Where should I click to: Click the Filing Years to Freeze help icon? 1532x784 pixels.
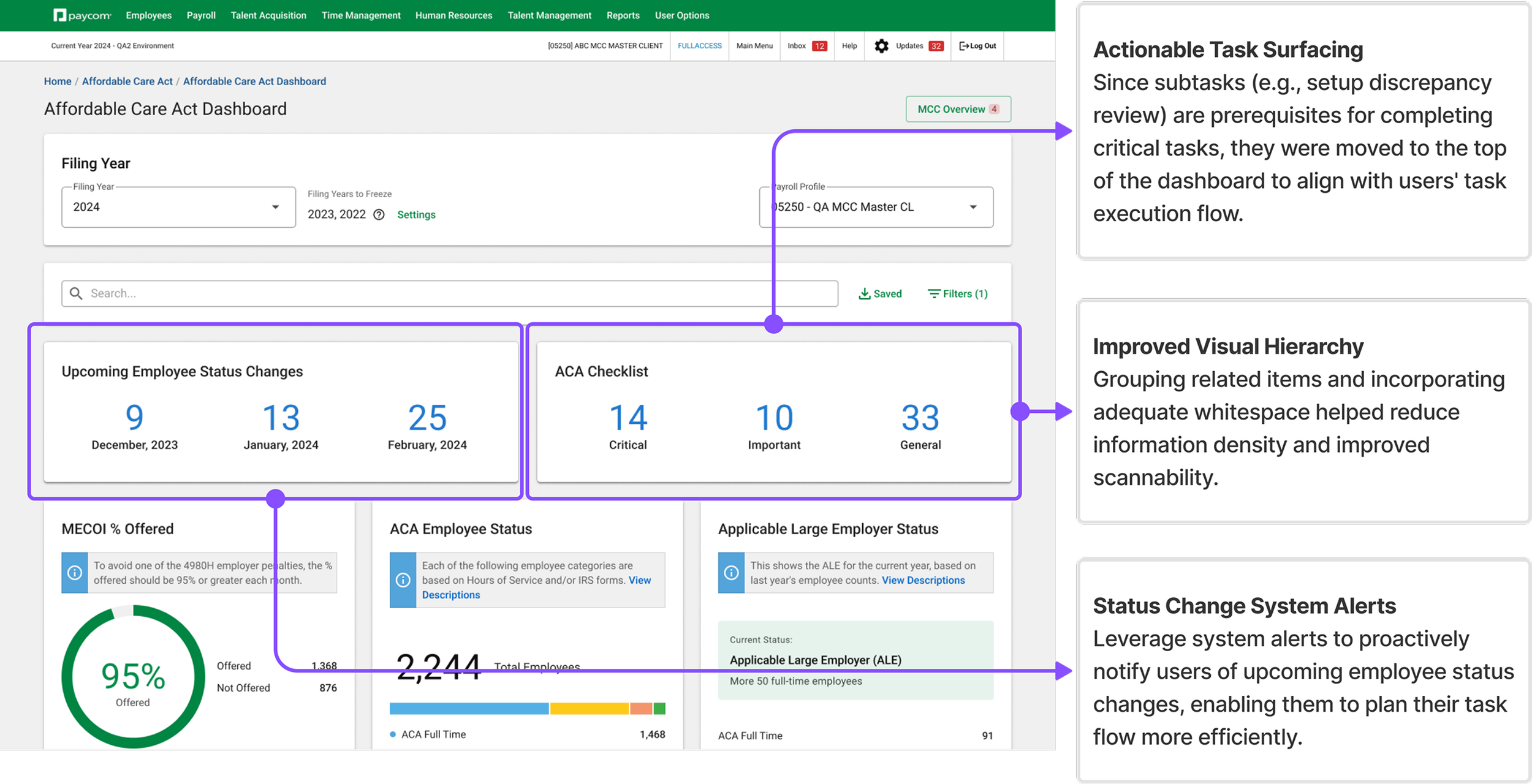pos(379,214)
